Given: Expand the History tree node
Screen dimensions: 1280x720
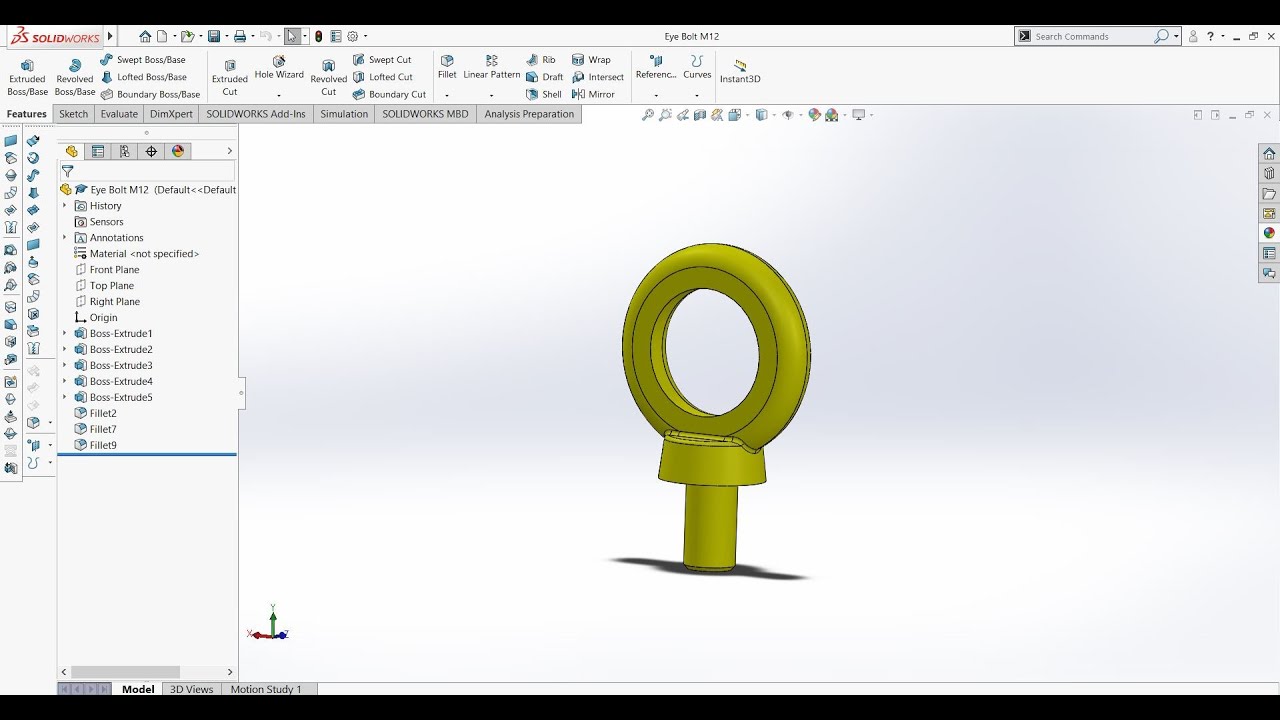Looking at the screenshot, I should pos(65,206).
